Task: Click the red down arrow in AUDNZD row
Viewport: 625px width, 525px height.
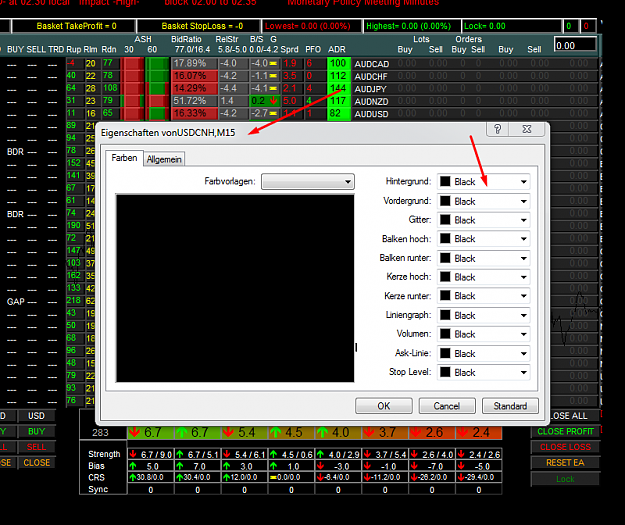Action: (273, 101)
